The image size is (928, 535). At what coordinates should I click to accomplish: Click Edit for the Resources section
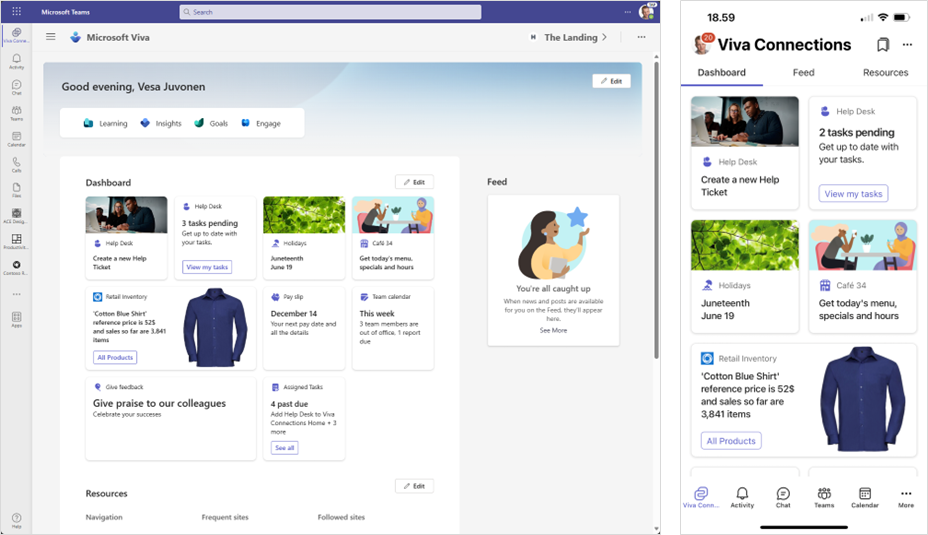pos(414,486)
